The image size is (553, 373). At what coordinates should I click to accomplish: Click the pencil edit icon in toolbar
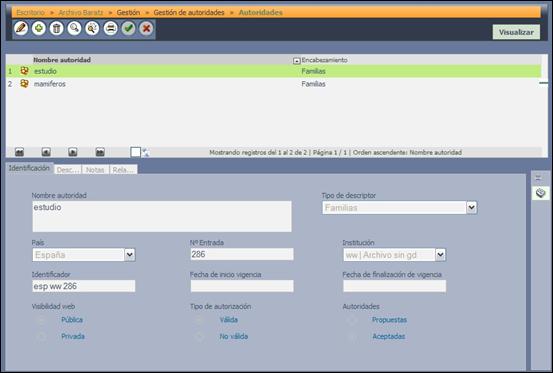point(21,28)
